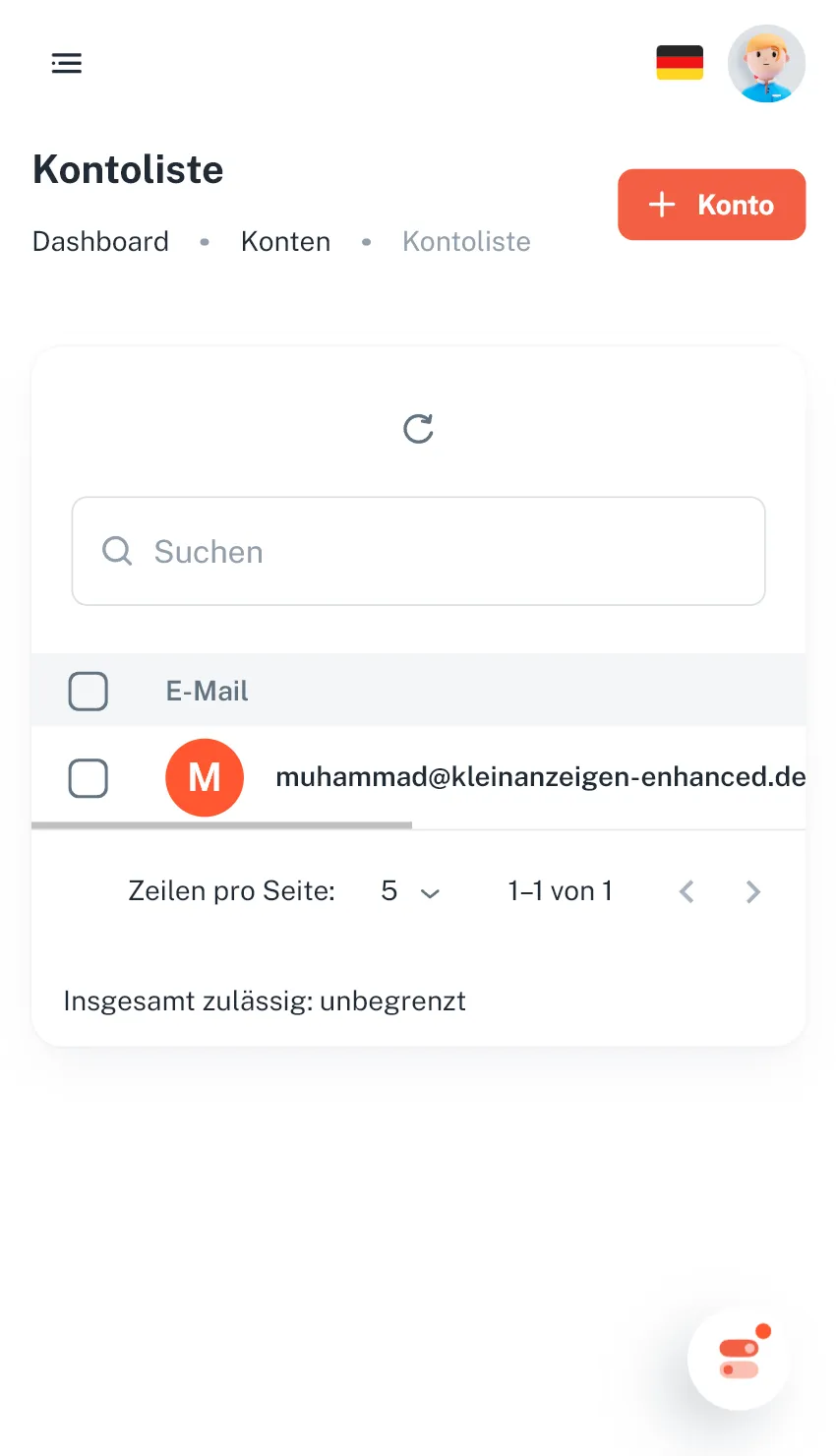Click the Kontoliste breadcrumb item
The width and height of the screenshot is (836, 1456).
(466, 242)
